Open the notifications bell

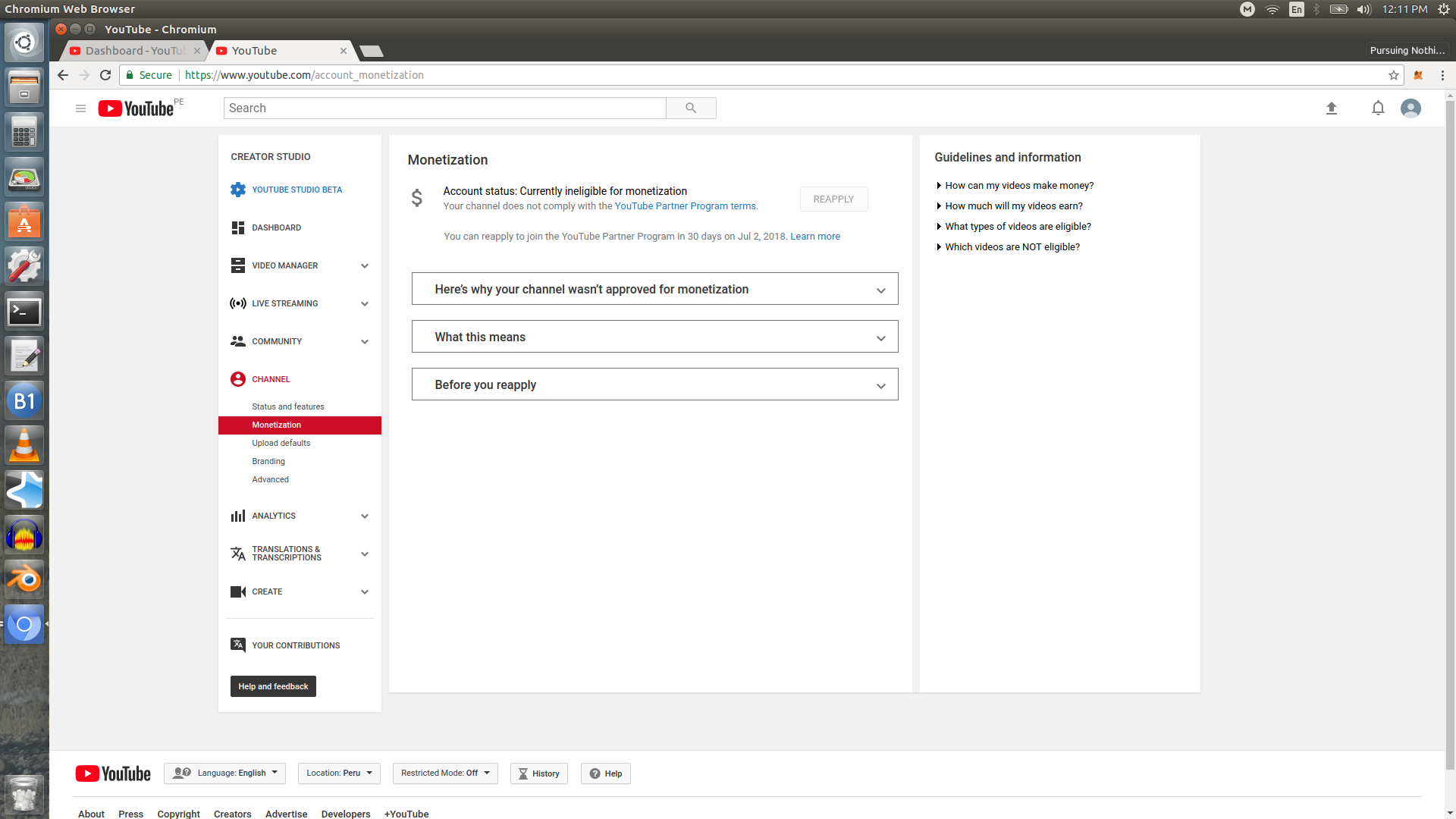point(1378,108)
